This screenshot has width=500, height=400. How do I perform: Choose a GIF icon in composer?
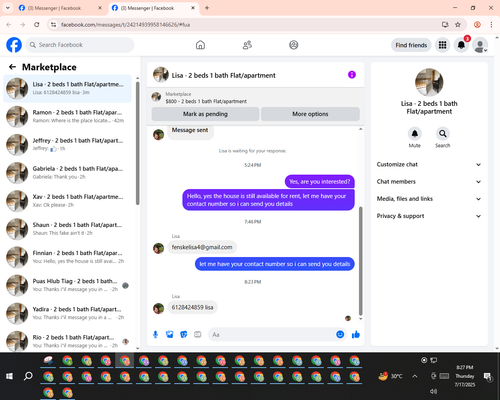click(198, 334)
